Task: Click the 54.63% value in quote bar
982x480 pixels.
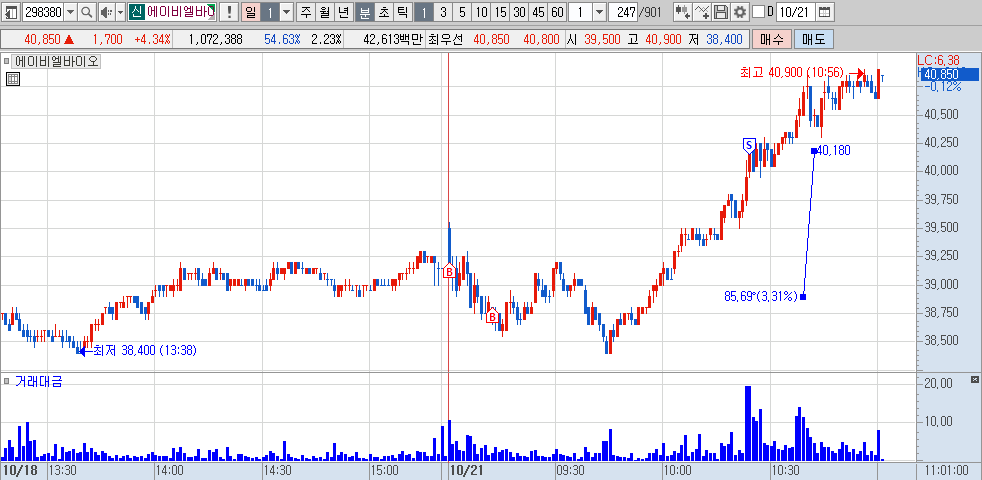Action: click(284, 39)
